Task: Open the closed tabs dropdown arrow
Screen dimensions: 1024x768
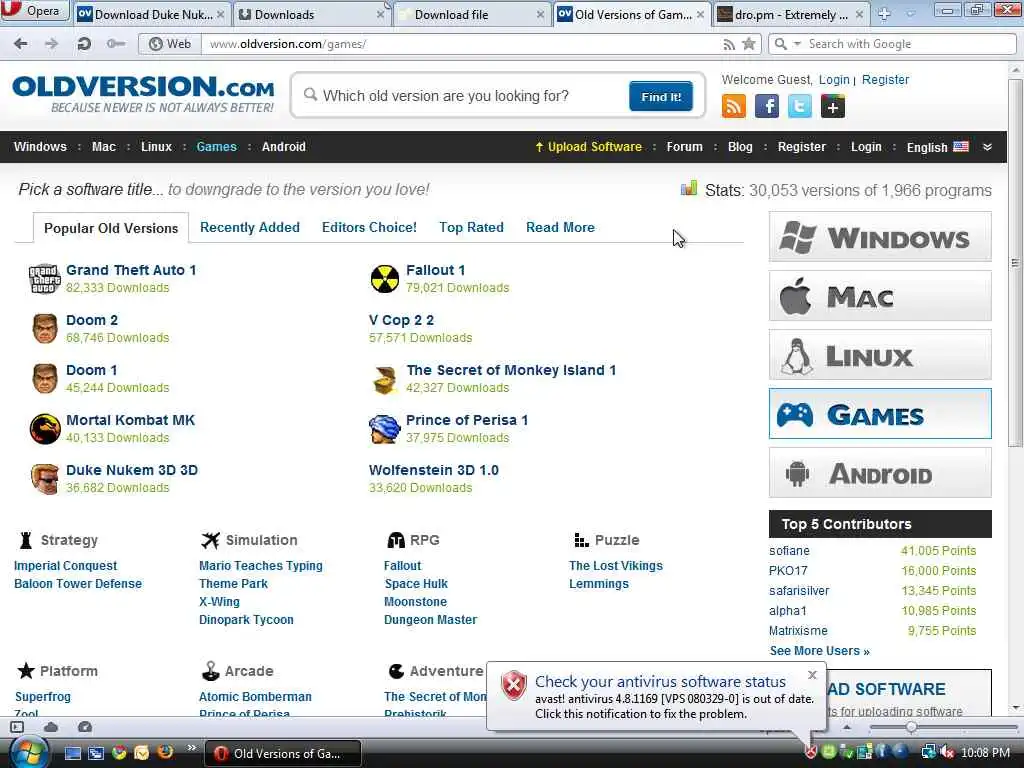Action: (x=911, y=14)
